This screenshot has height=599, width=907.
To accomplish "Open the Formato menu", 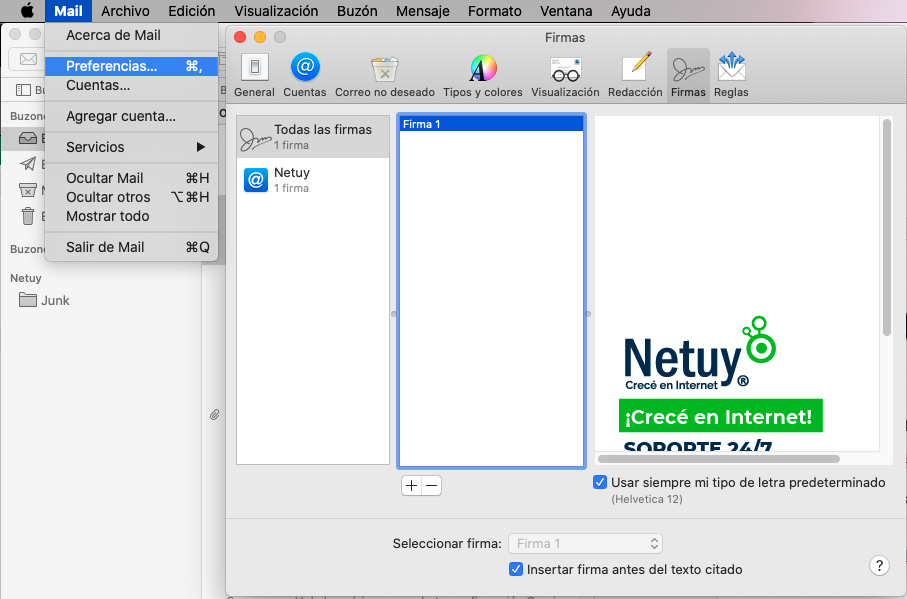I will pos(495,10).
